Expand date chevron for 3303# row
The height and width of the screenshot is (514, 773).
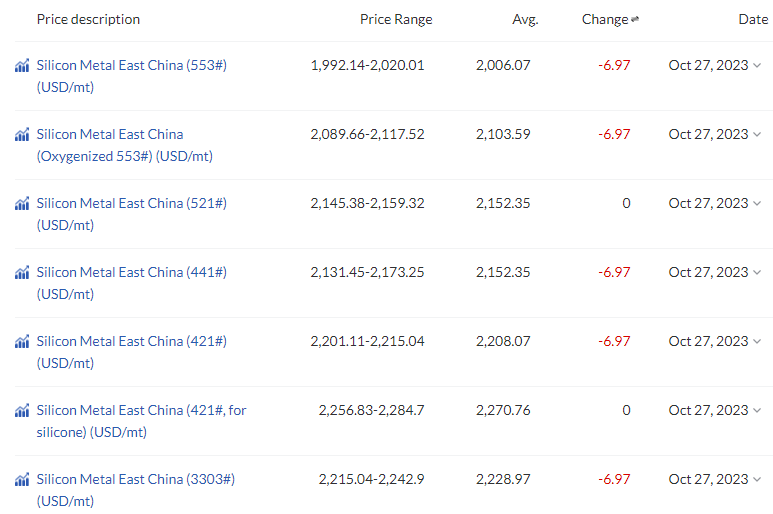pos(757,480)
